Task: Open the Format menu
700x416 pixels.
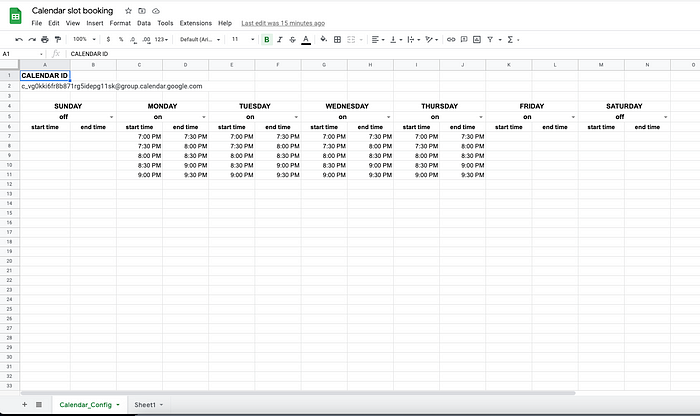Action: point(120,23)
